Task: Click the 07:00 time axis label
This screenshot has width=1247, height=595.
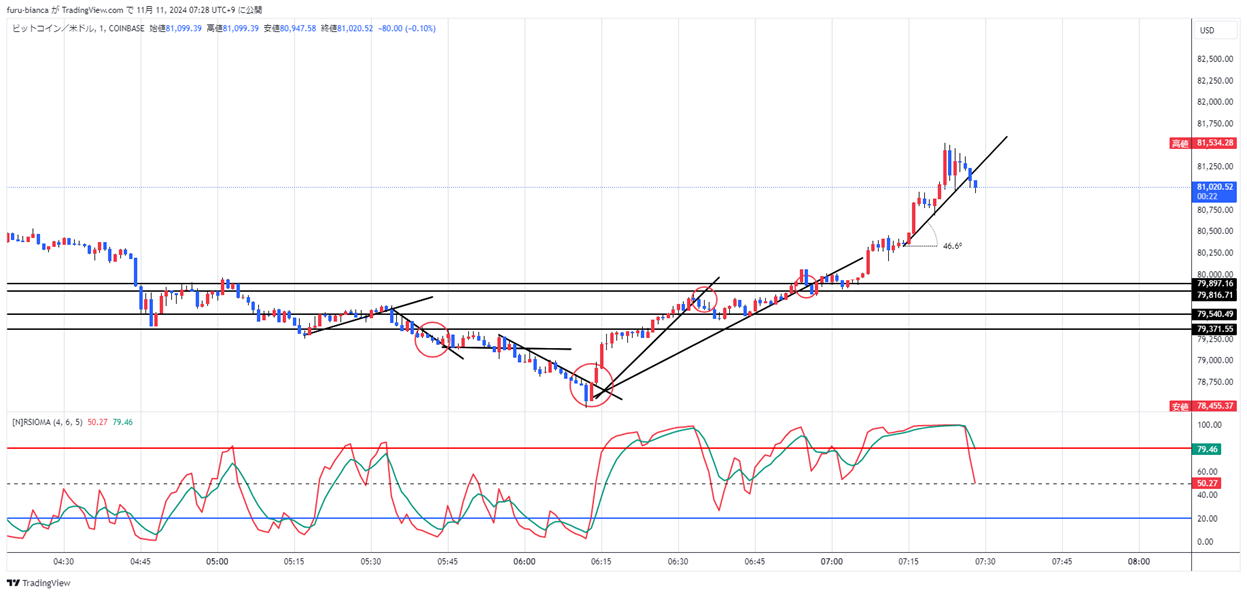Action: 831,562
